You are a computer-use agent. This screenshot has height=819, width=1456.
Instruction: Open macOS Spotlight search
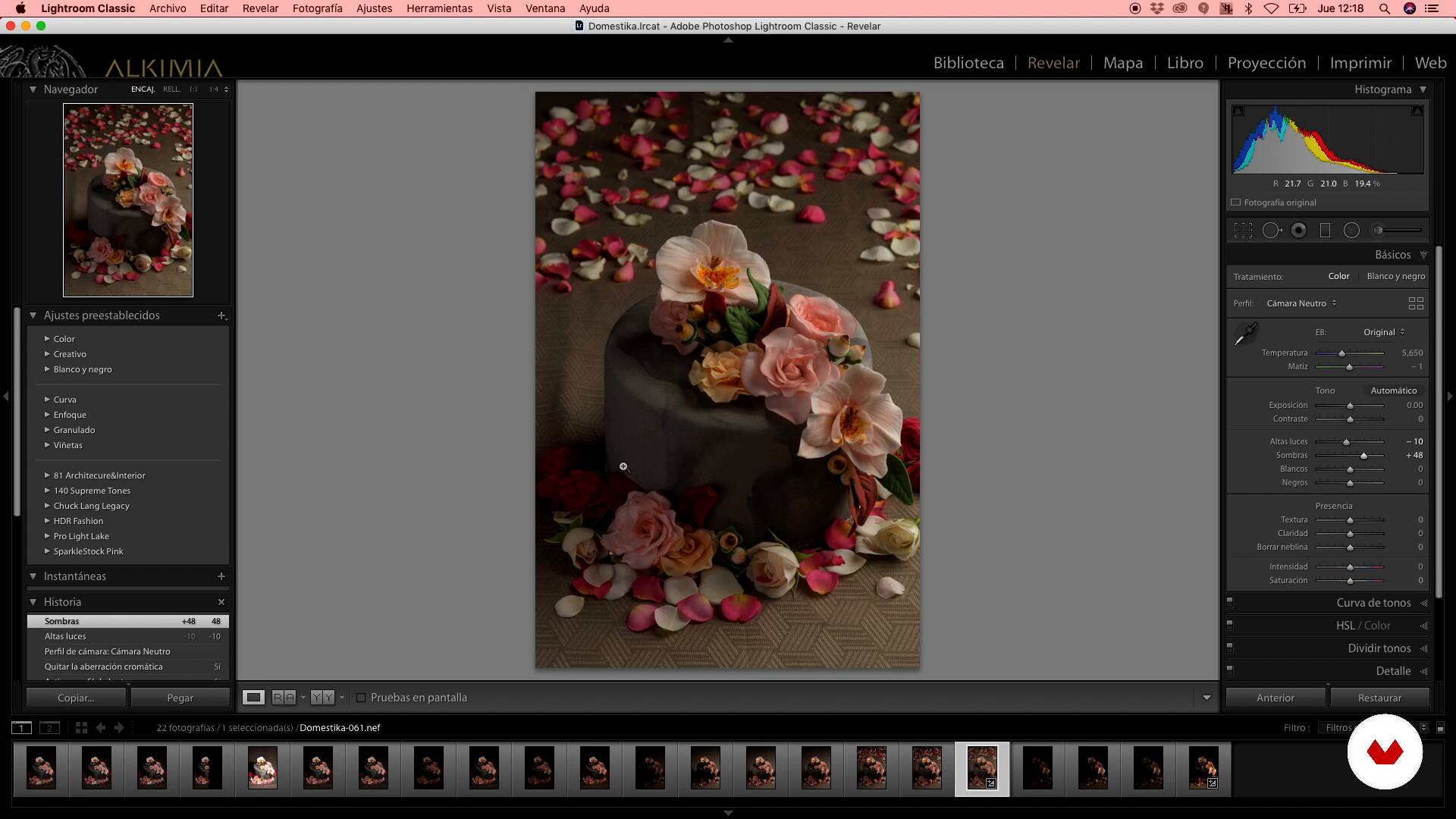(1384, 8)
